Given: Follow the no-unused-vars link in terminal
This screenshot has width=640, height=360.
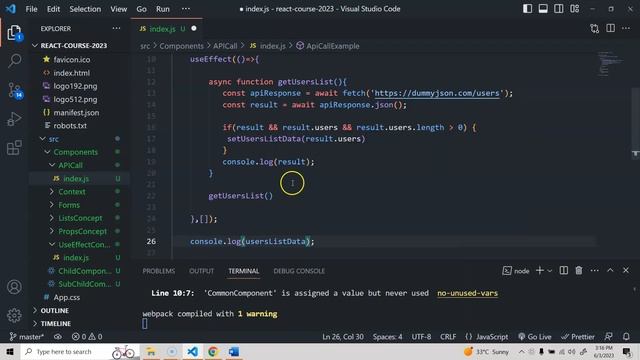Looking at the screenshot, I should (x=467, y=293).
